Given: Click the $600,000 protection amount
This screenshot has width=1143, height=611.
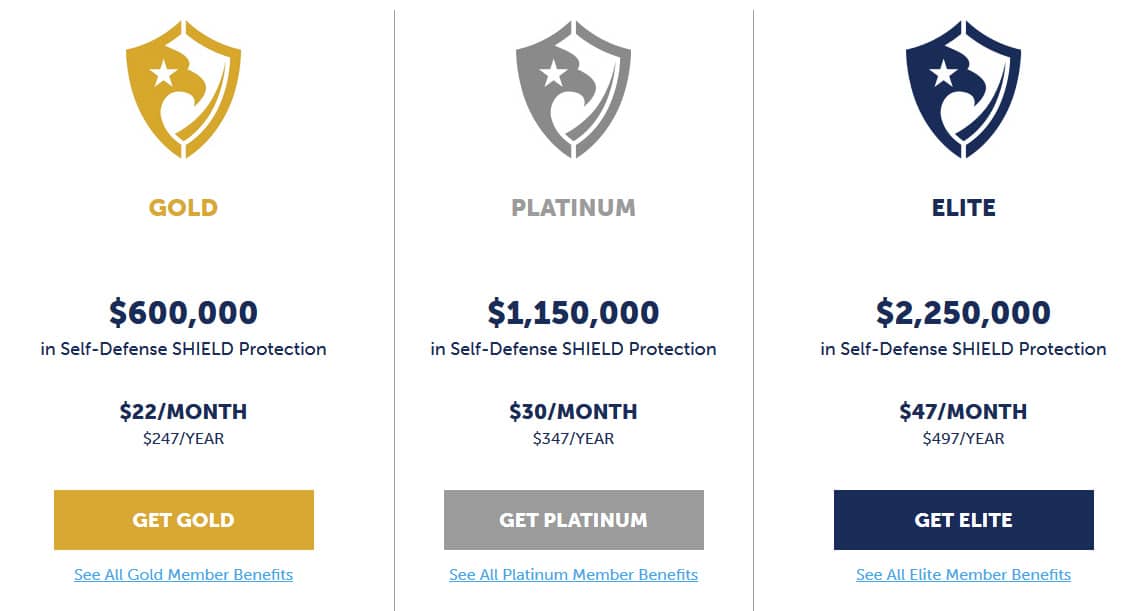Looking at the screenshot, I should [x=183, y=313].
